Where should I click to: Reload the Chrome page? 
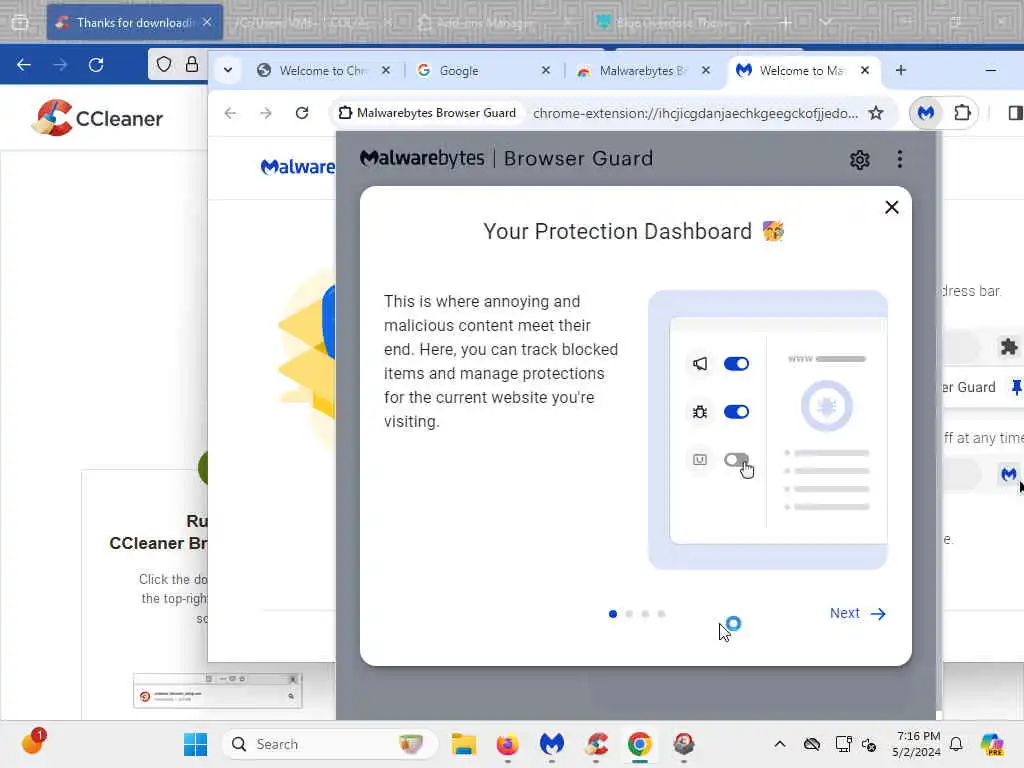point(302,113)
